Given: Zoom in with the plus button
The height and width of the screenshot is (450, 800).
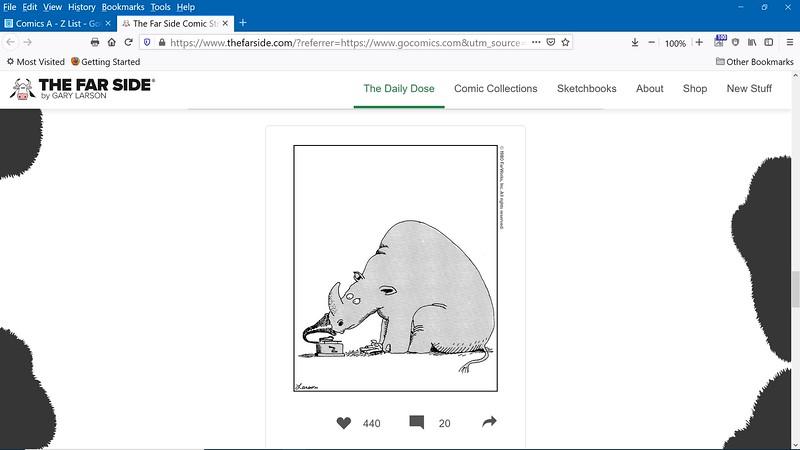Looking at the screenshot, I should (x=699, y=42).
